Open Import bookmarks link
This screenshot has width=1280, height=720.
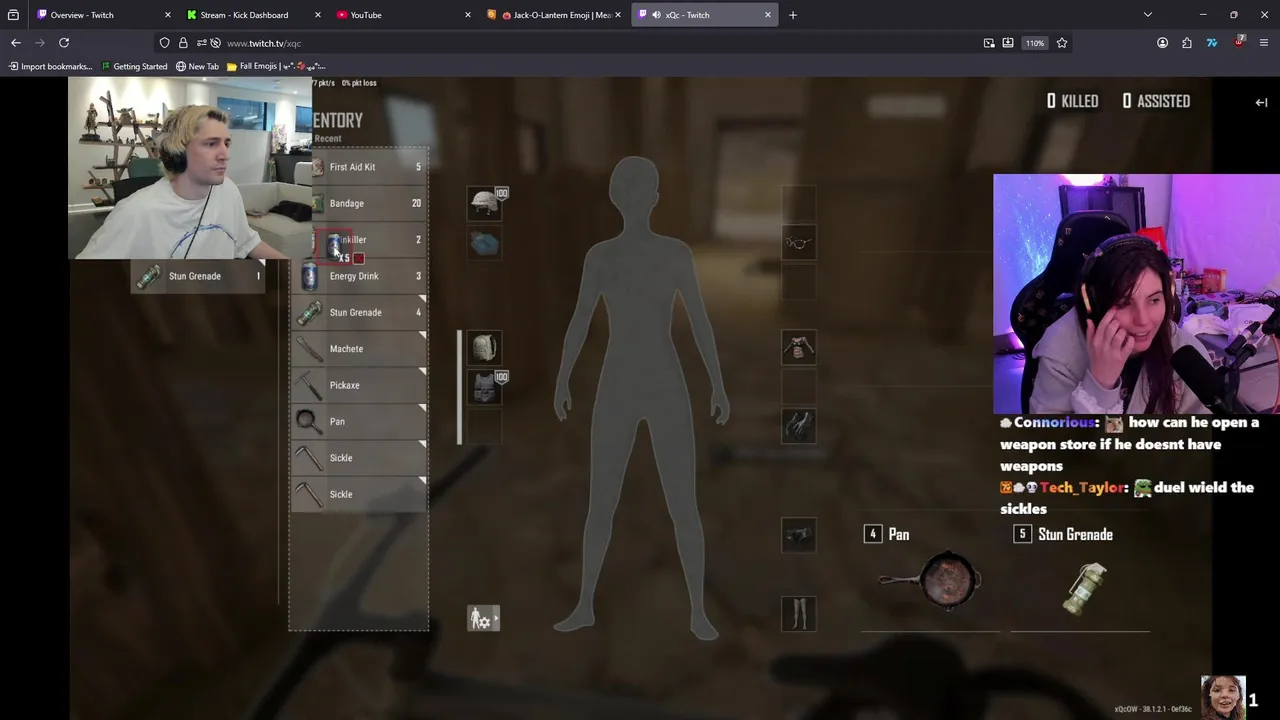[50, 67]
